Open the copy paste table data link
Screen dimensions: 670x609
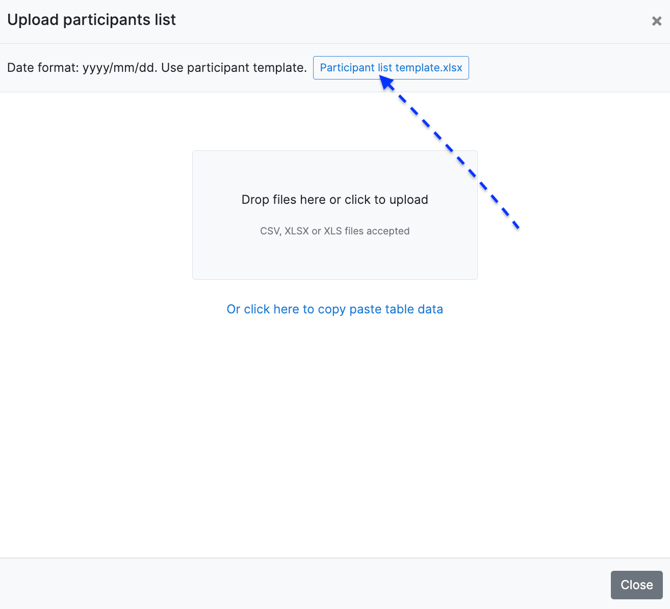tap(335, 309)
